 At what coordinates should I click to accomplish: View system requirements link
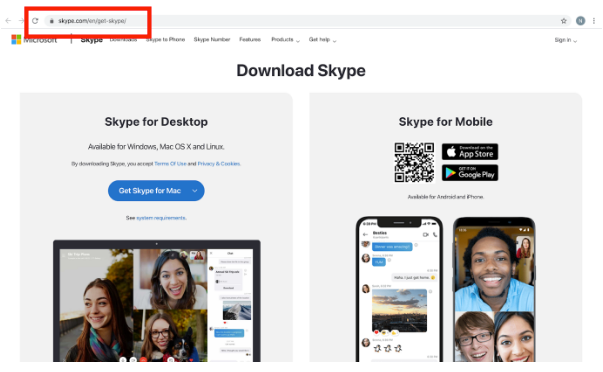click(161, 218)
